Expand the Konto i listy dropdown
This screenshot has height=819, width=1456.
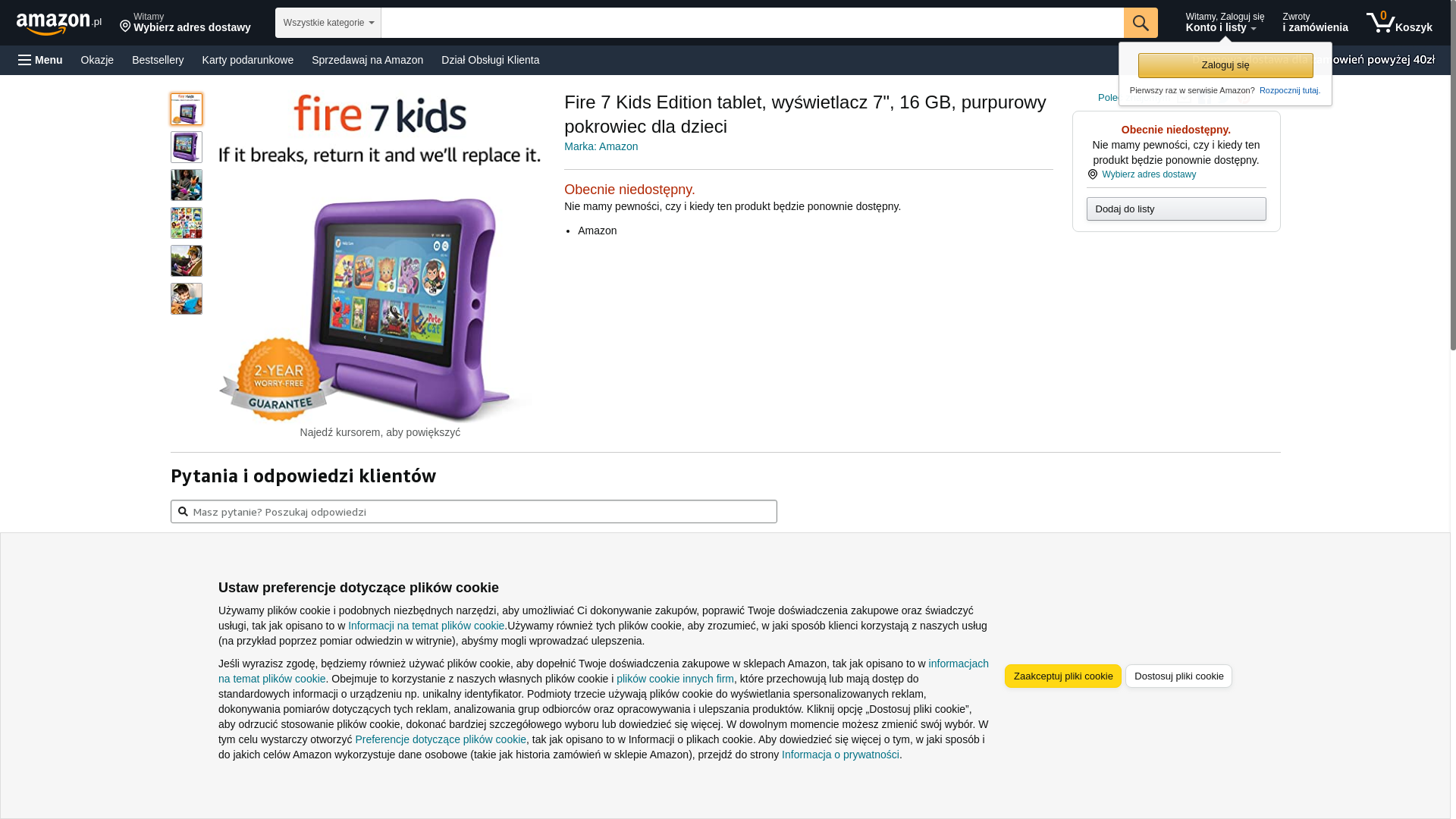(1225, 23)
